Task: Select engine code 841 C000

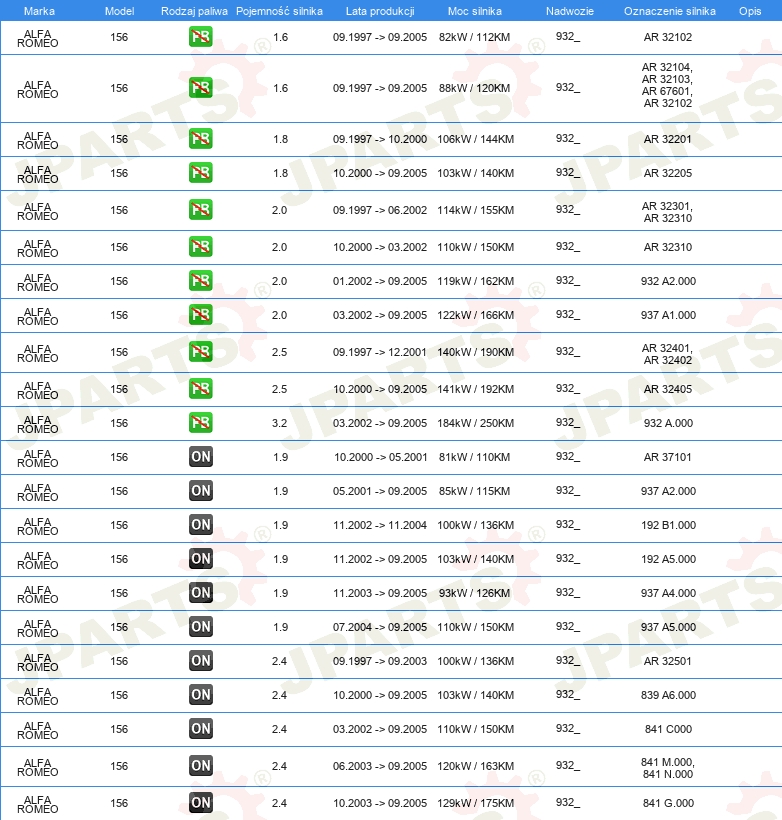Action: coord(668,729)
